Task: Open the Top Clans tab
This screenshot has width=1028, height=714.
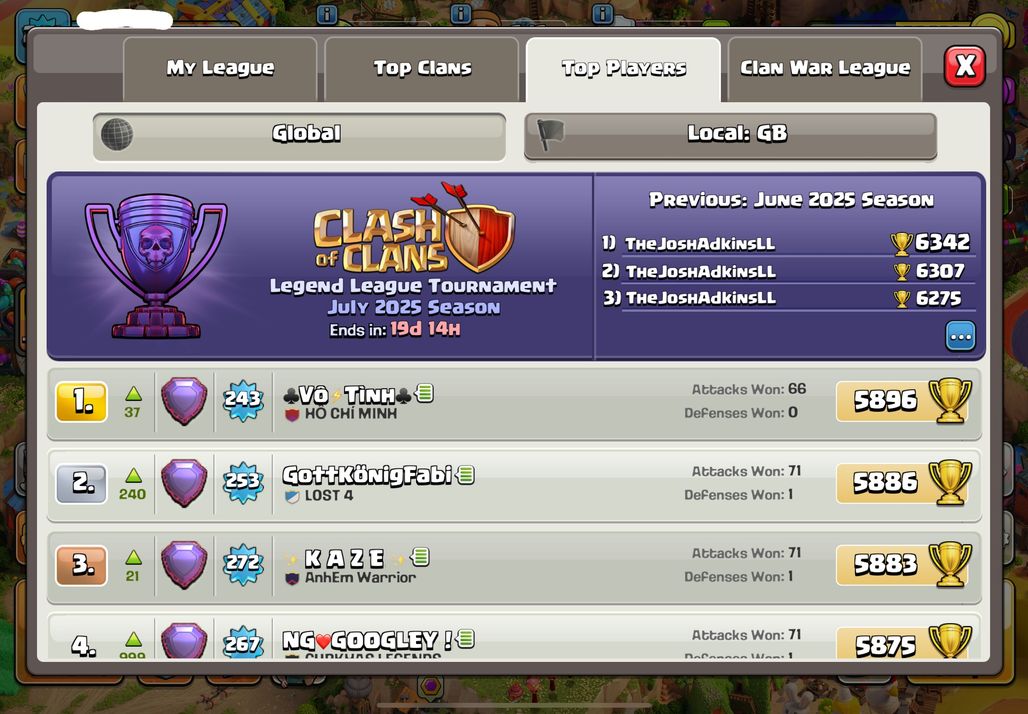Action: 422,69
